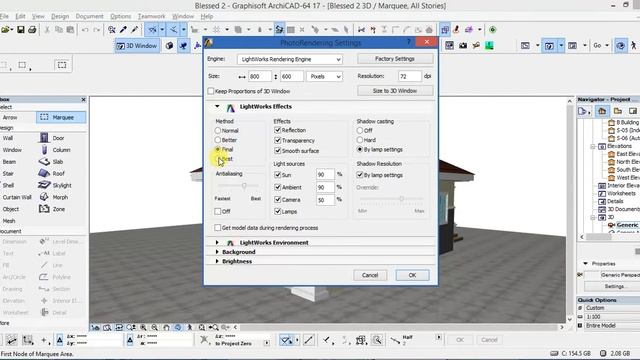Select the Marquee tool in the Toolbox

tap(61, 118)
